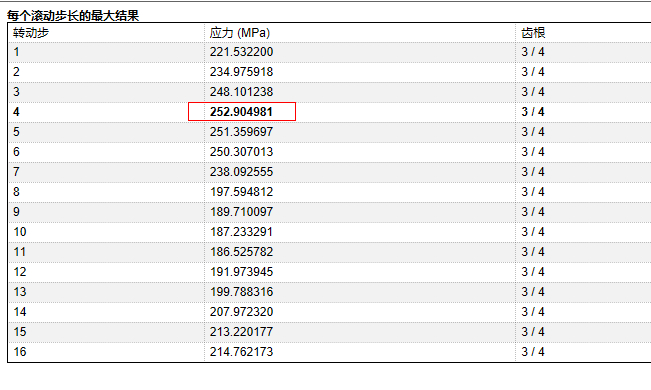651x390 pixels.
Task: Select rotation step 1 row
Action: 330,52
